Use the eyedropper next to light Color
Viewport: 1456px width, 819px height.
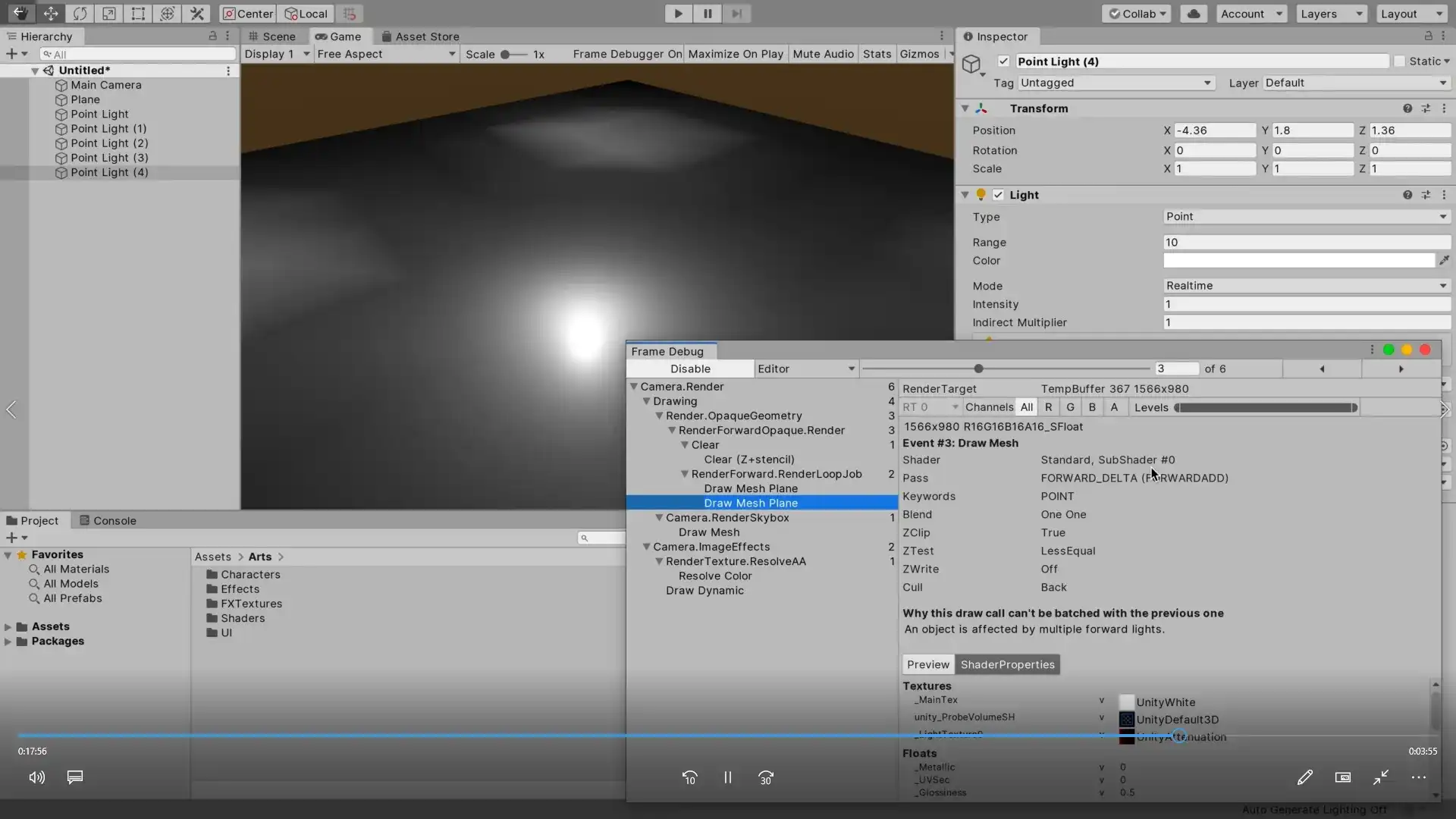point(1445,260)
